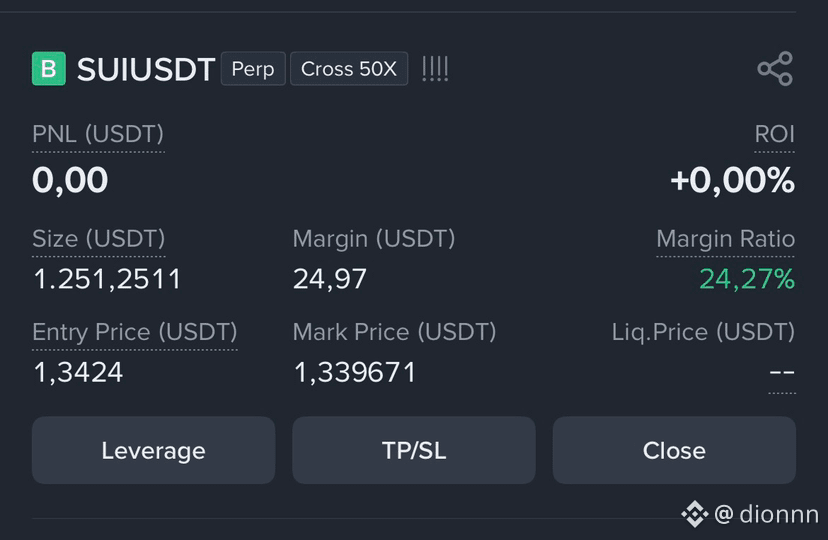
Task: Close the SUIUSDT position
Action: point(674,450)
